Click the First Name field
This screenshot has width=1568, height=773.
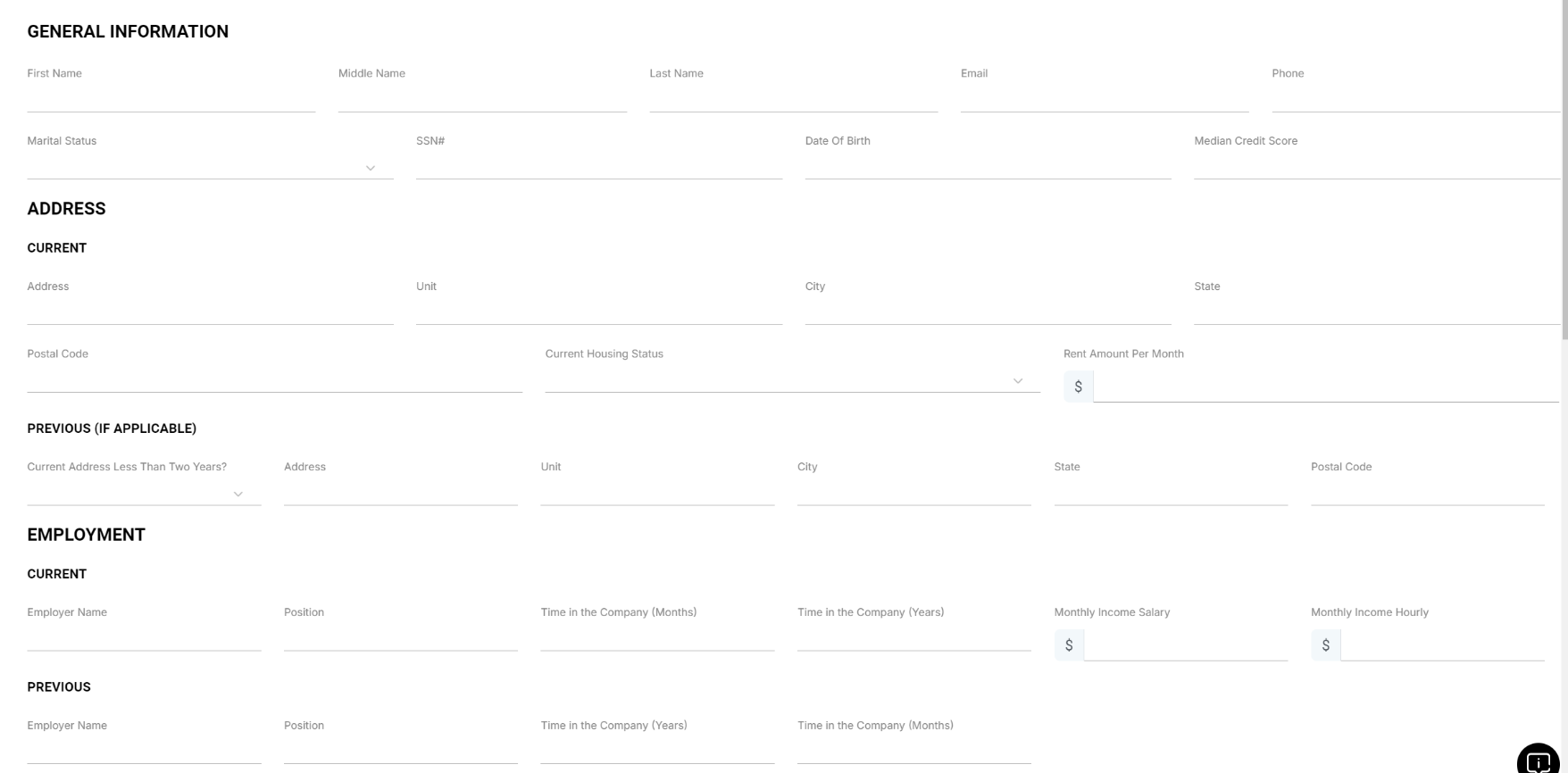171,100
